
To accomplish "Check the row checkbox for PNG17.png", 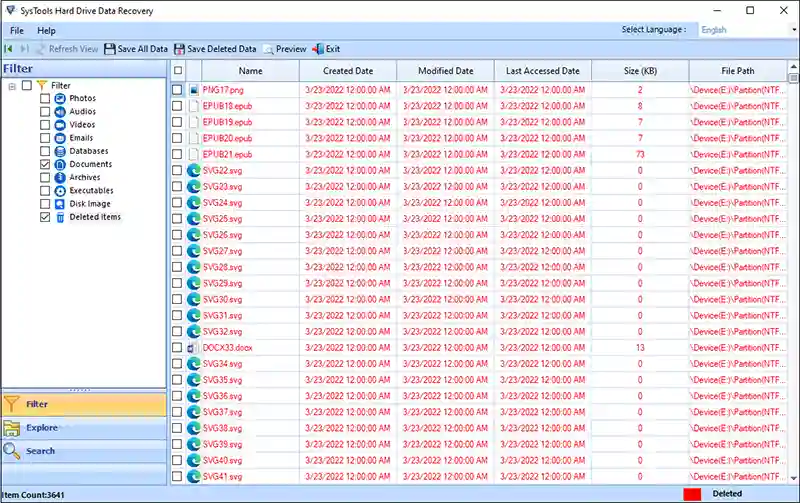I will 177,90.
